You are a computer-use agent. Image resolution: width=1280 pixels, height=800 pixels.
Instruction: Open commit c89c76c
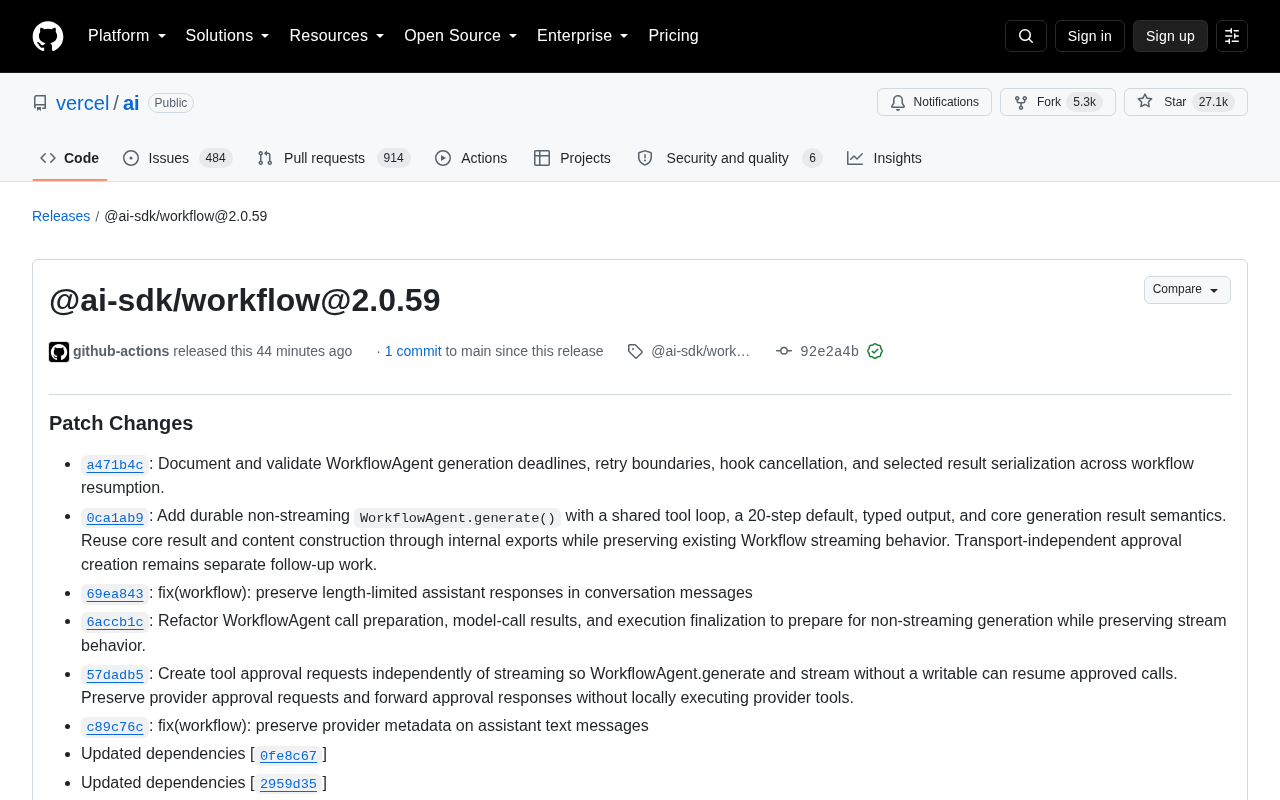(115, 727)
